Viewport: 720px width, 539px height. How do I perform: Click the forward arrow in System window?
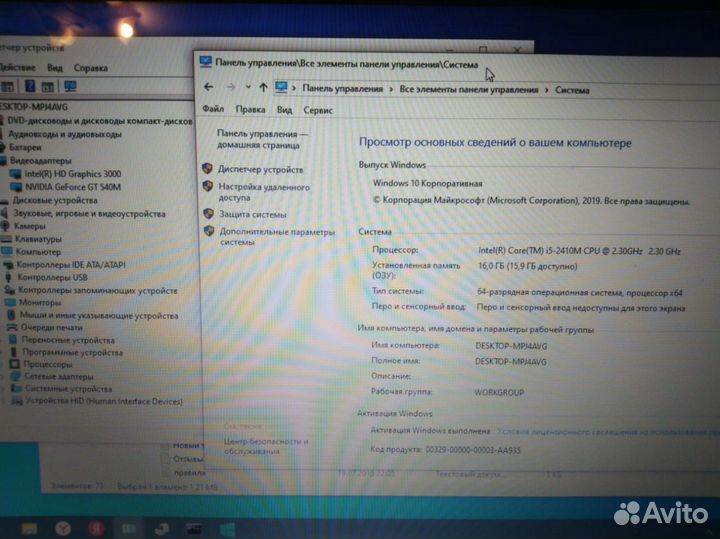point(231,87)
